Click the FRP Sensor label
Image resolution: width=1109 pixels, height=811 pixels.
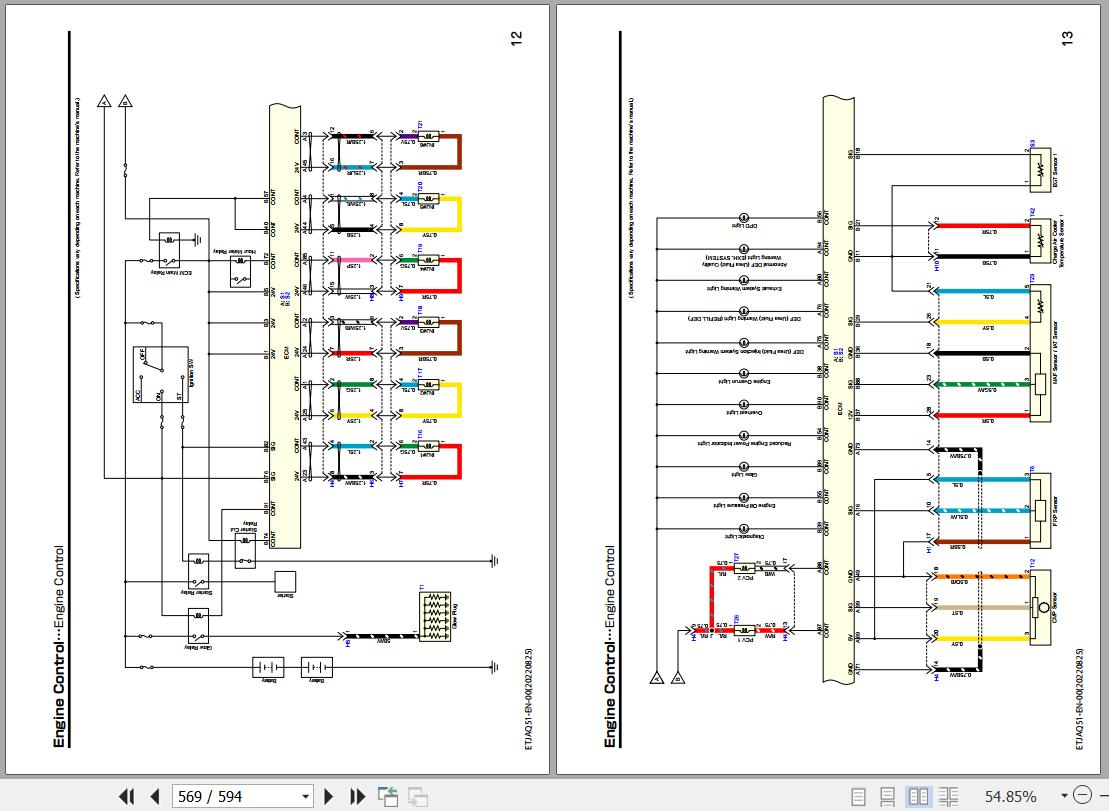(x=1055, y=510)
